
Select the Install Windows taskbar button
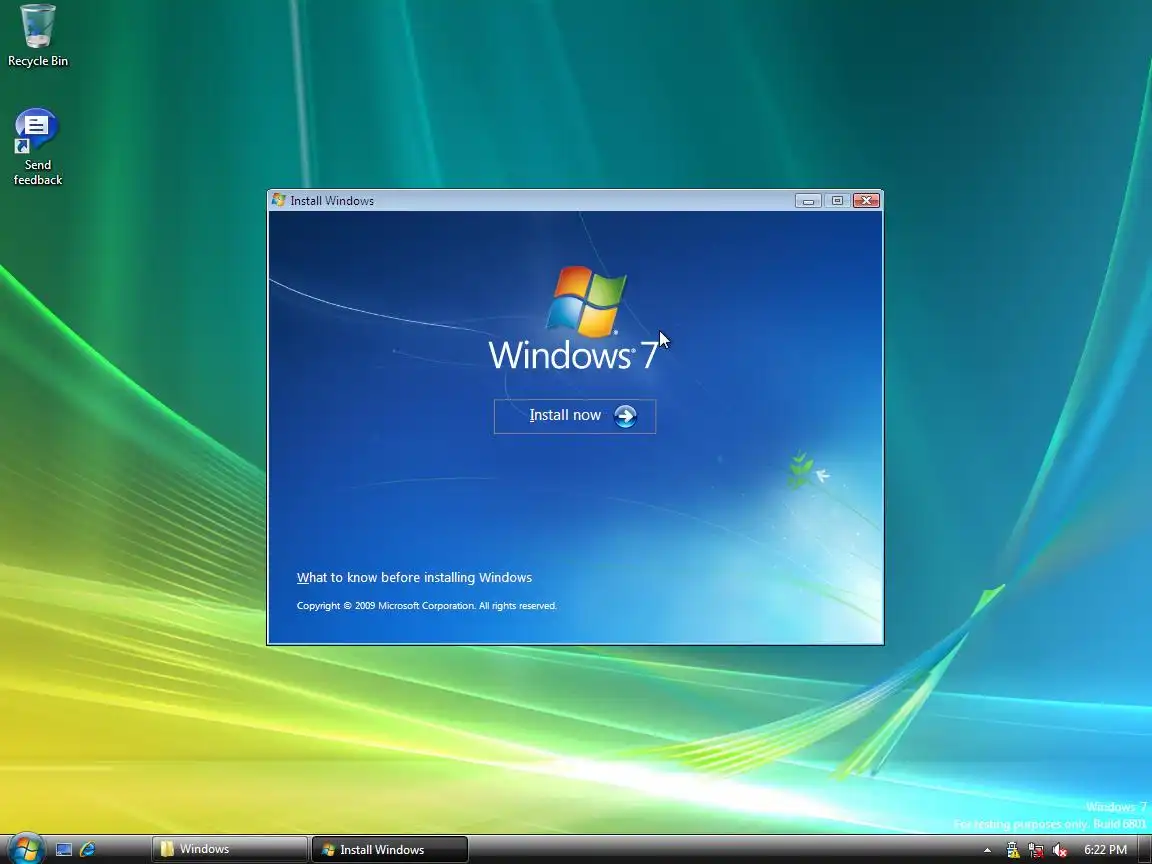click(x=390, y=849)
